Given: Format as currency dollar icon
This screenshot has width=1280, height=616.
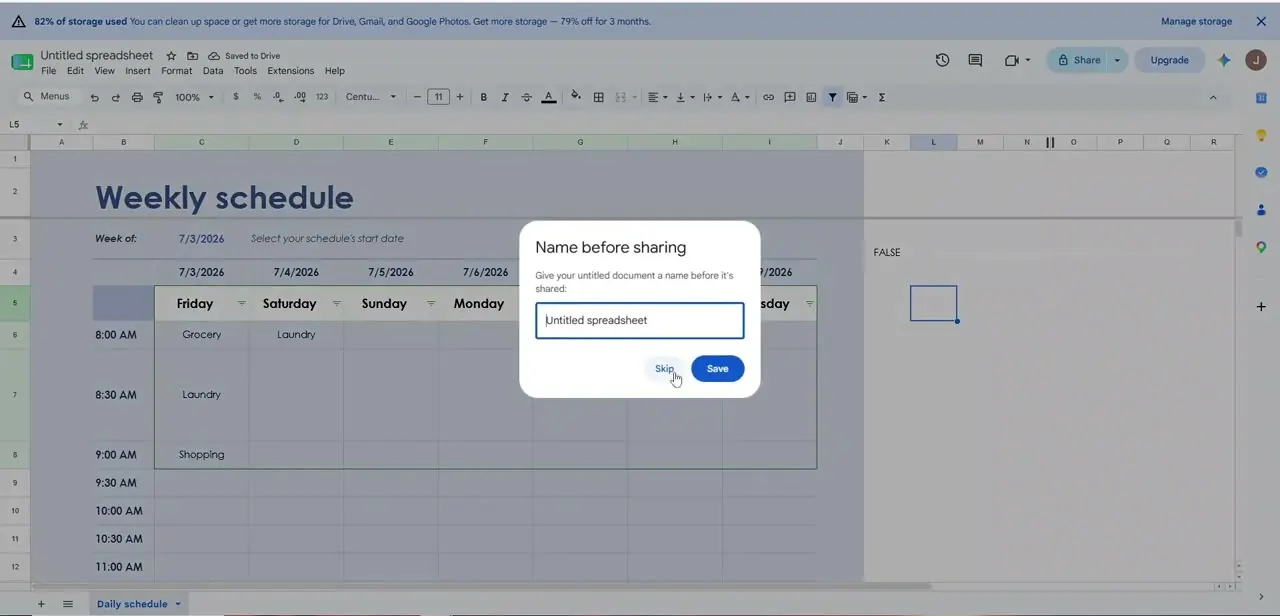Looking at the screenshot, I should coord(236,97).
